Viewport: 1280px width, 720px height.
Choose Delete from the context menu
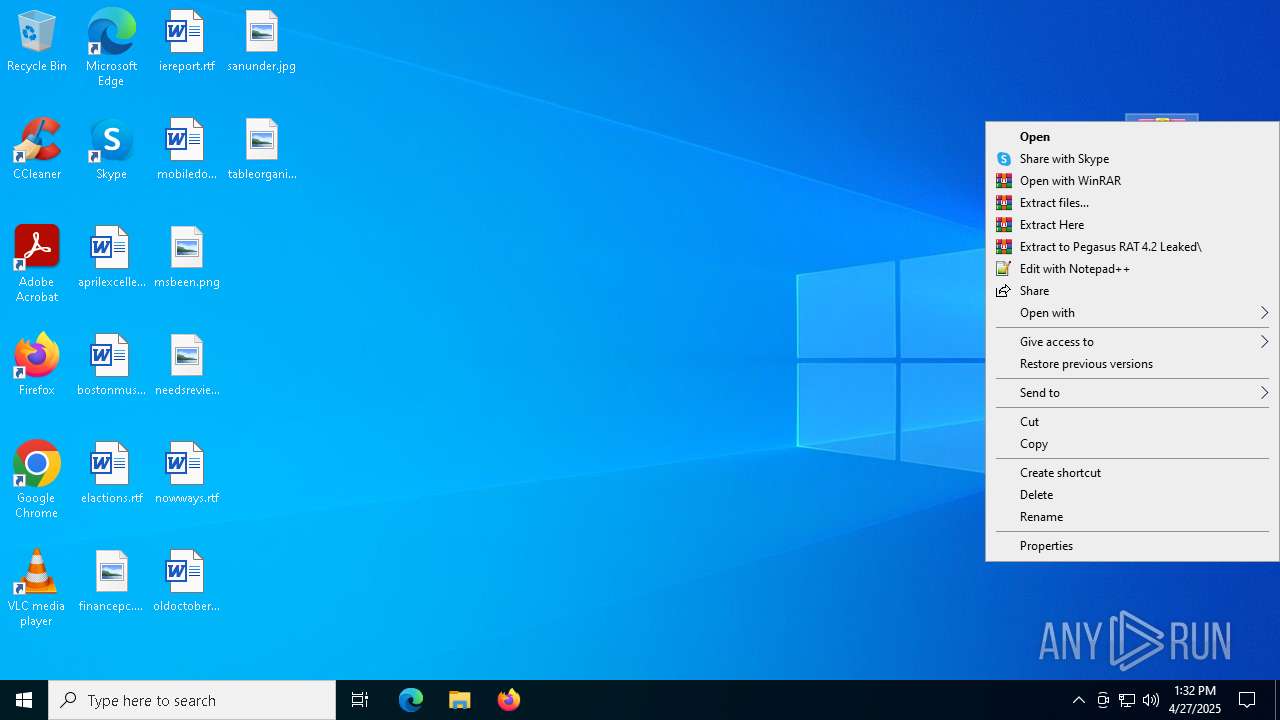pos(1132,495)
